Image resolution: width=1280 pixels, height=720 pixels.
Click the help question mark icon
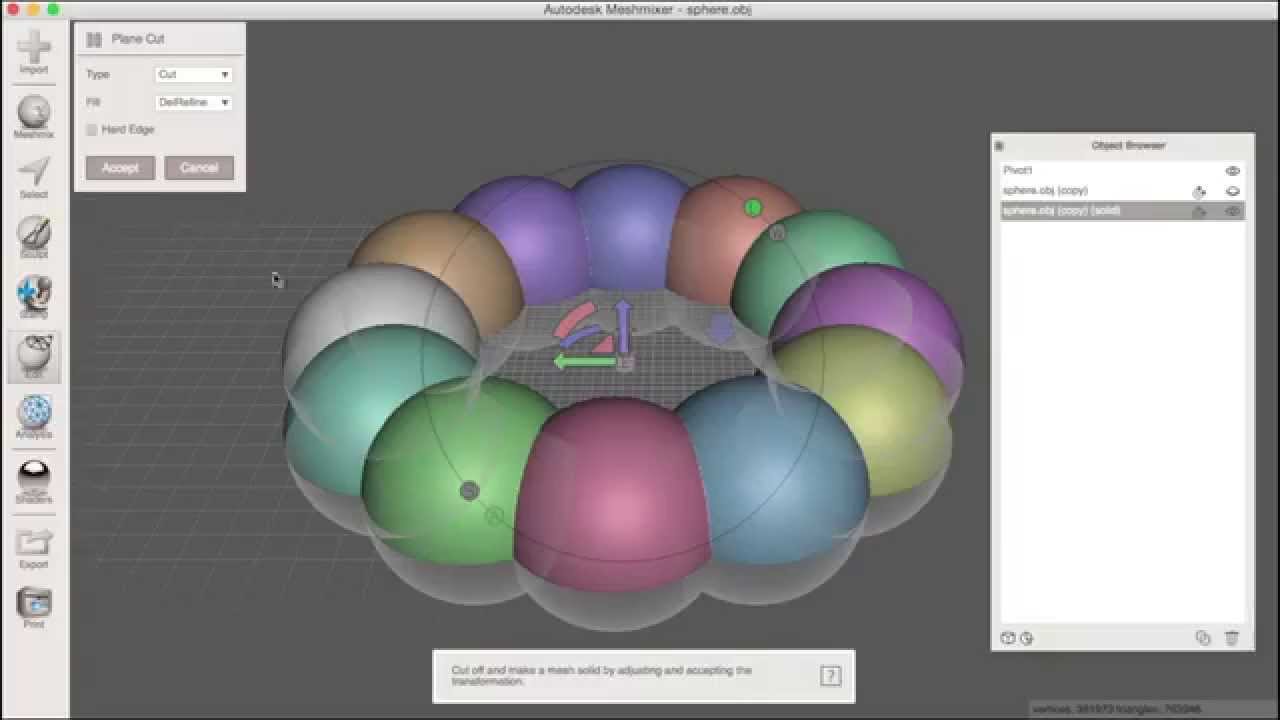(x=830, y=676)
